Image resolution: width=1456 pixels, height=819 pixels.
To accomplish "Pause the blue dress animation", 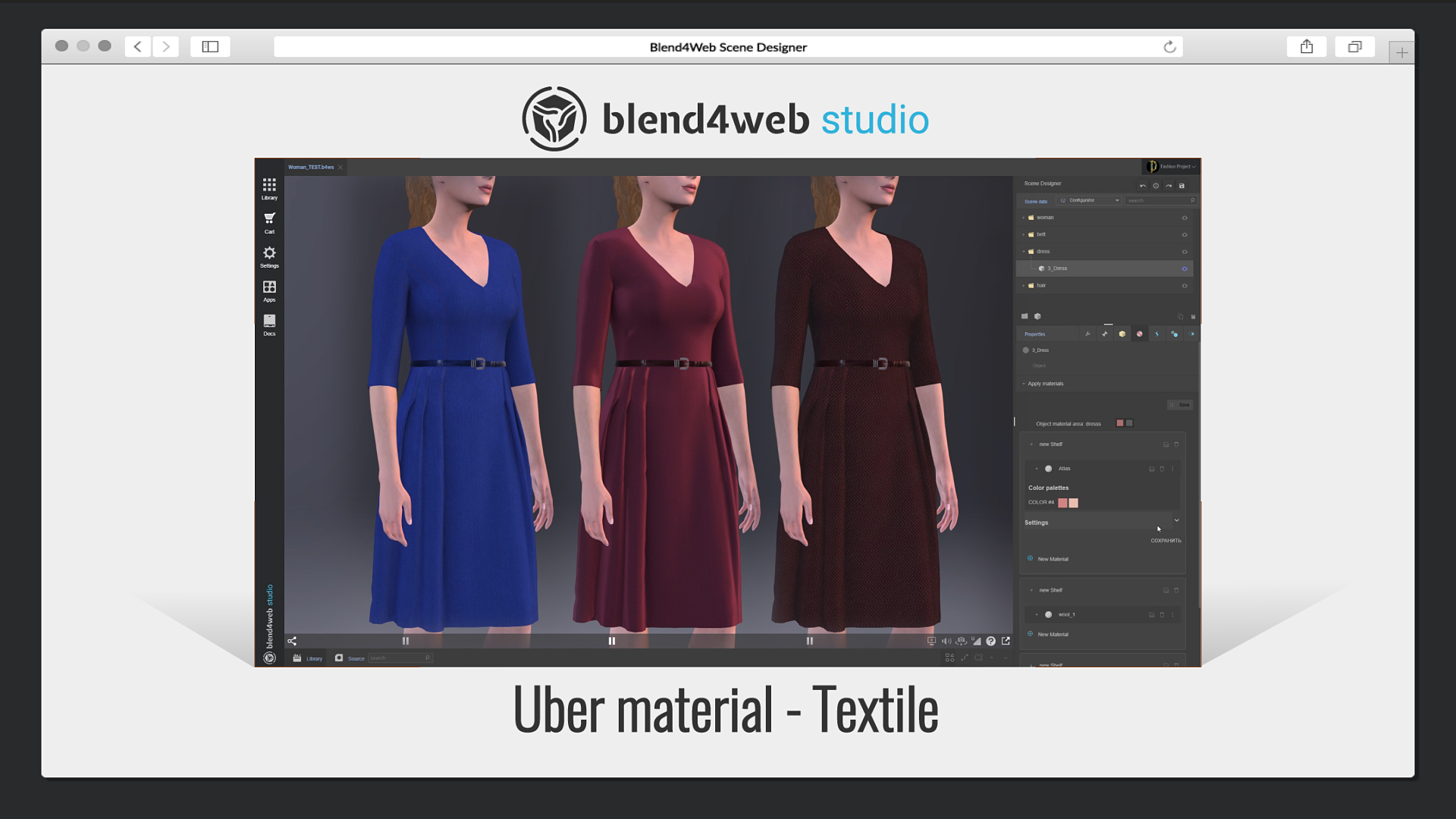I will pyautogui.click(x=406, y=641).
